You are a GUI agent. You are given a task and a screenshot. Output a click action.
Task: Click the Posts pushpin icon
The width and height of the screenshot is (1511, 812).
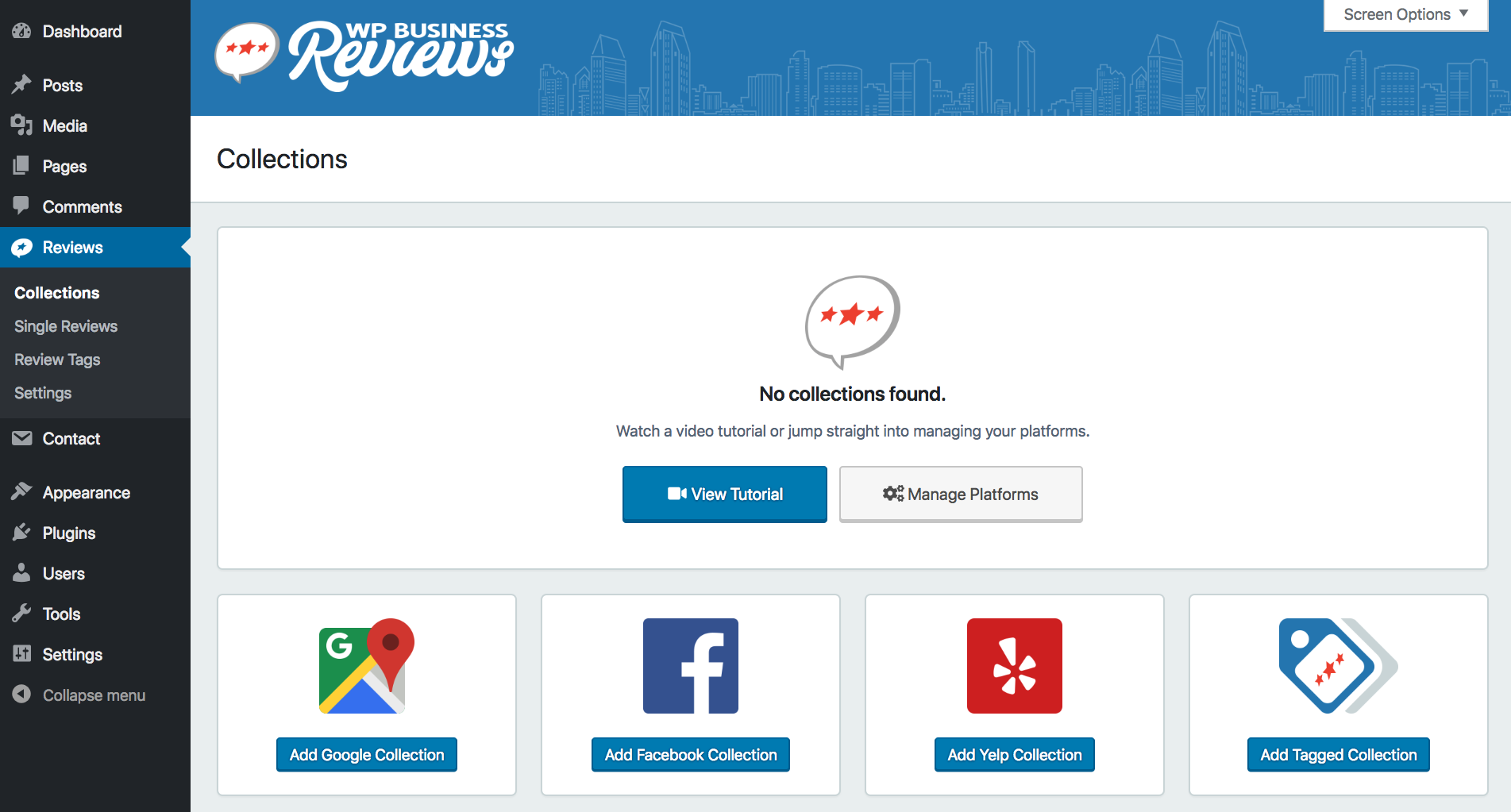(21, 85)
